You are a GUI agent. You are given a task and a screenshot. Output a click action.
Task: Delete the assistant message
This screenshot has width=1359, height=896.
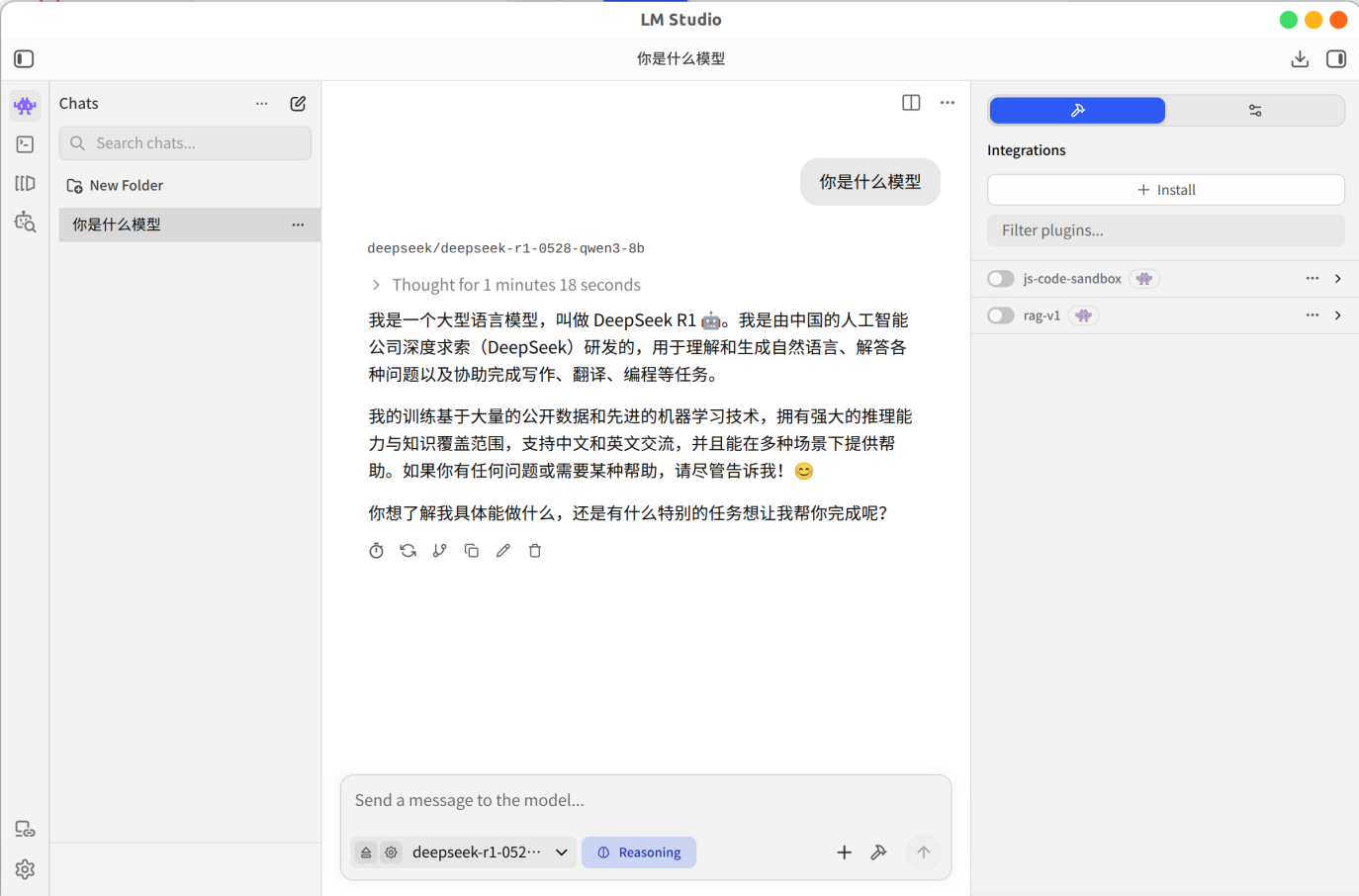click(x=535, y=551)
